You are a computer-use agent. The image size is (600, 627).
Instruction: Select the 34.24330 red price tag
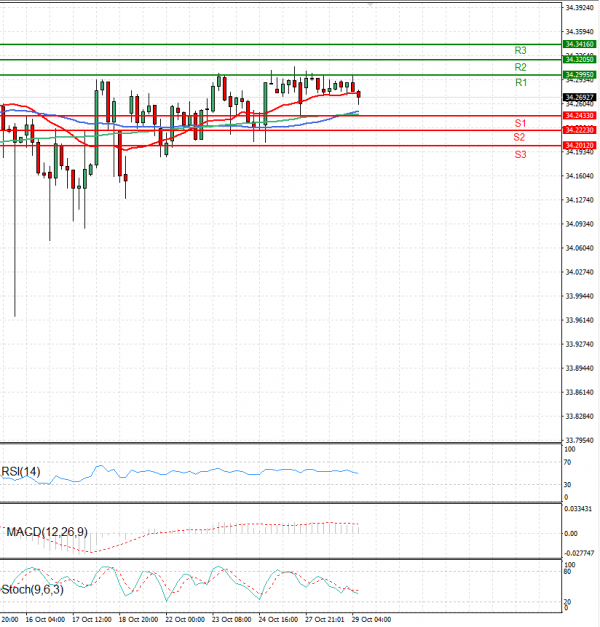[x=580, y=116]
